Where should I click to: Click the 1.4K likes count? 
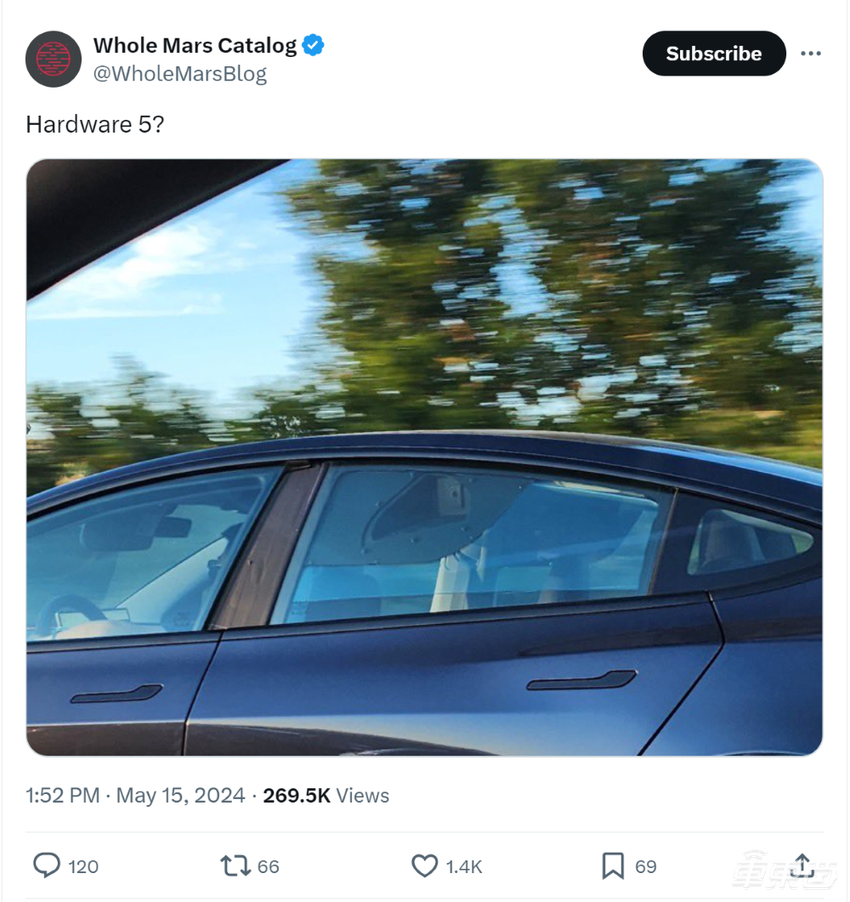click(464, 866)
